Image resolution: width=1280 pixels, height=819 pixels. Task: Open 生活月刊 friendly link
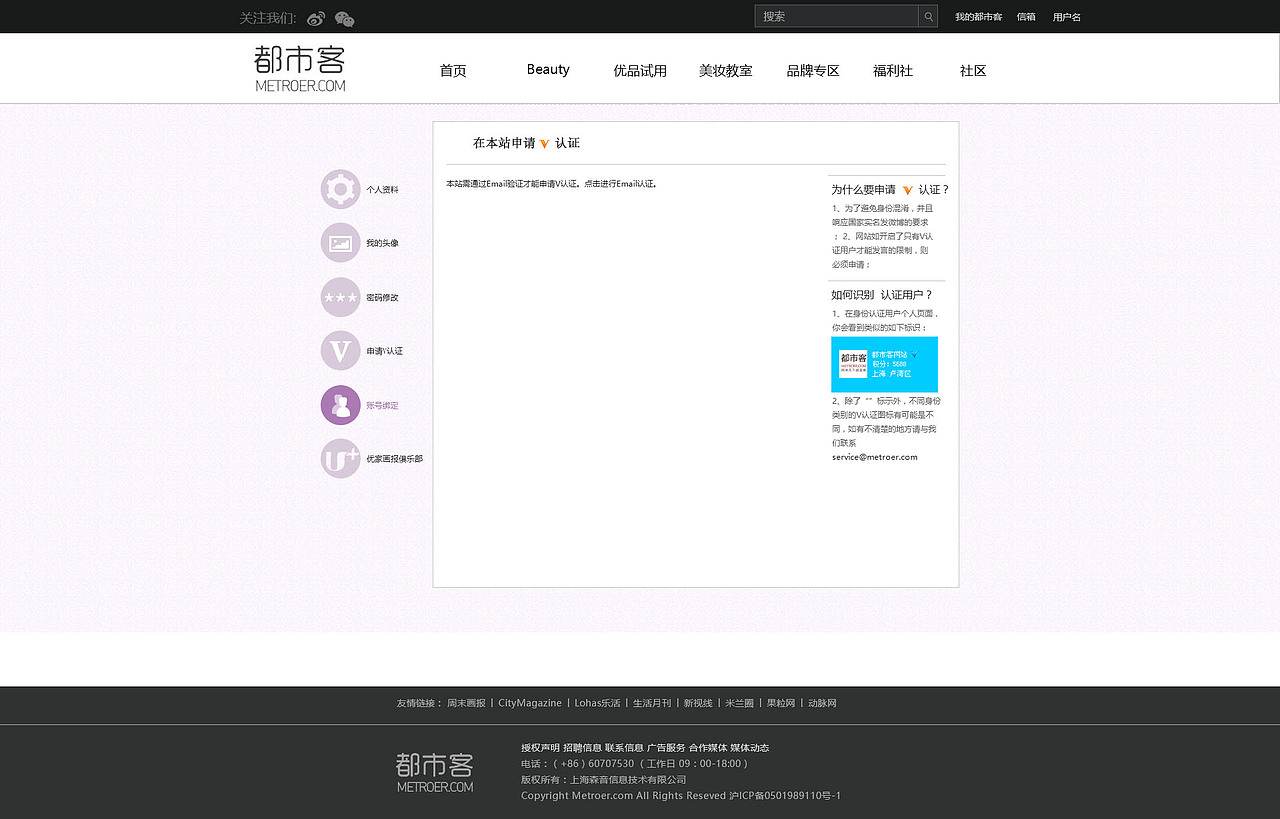click(652, 703)
